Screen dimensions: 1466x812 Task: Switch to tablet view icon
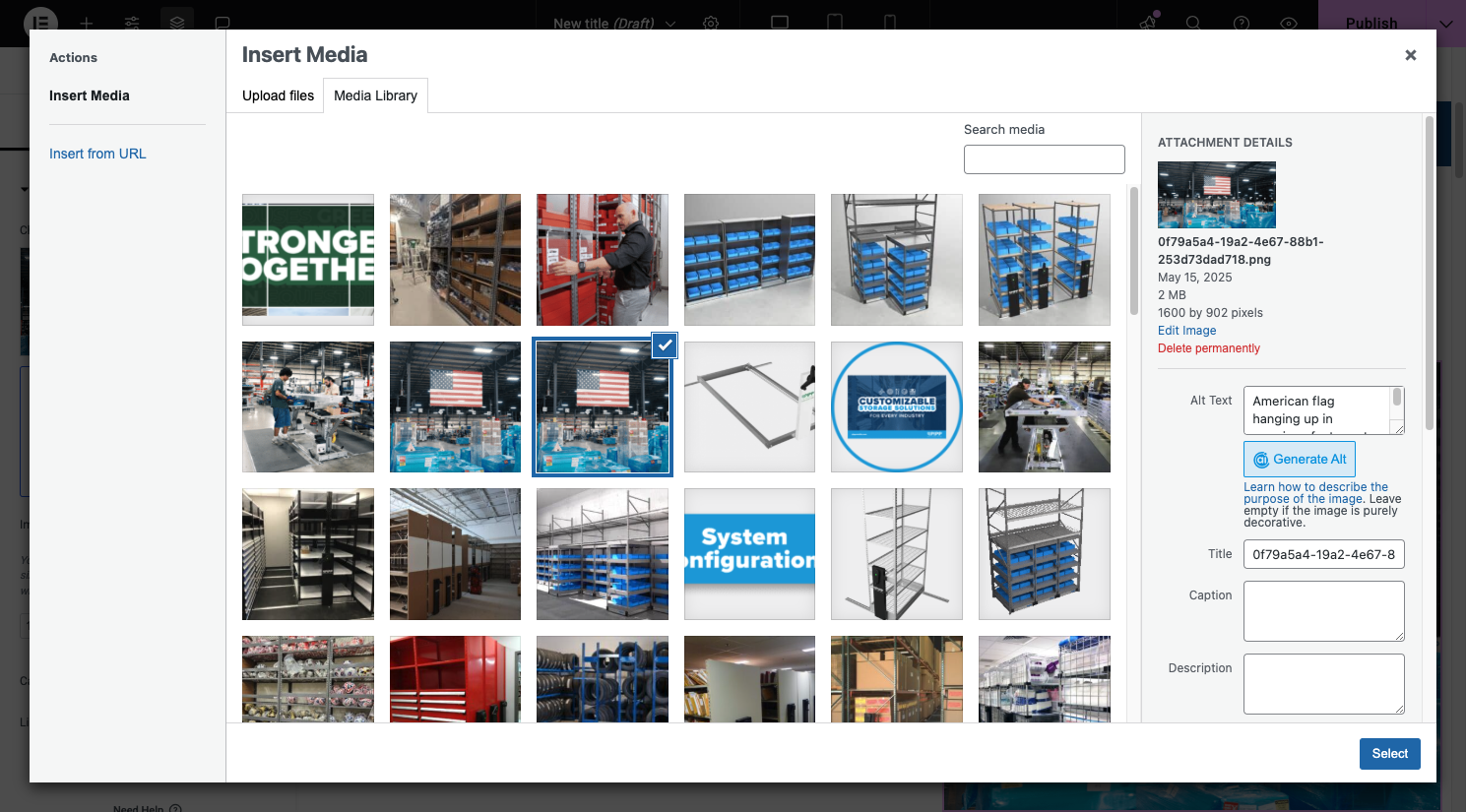(x=835, y=23)
